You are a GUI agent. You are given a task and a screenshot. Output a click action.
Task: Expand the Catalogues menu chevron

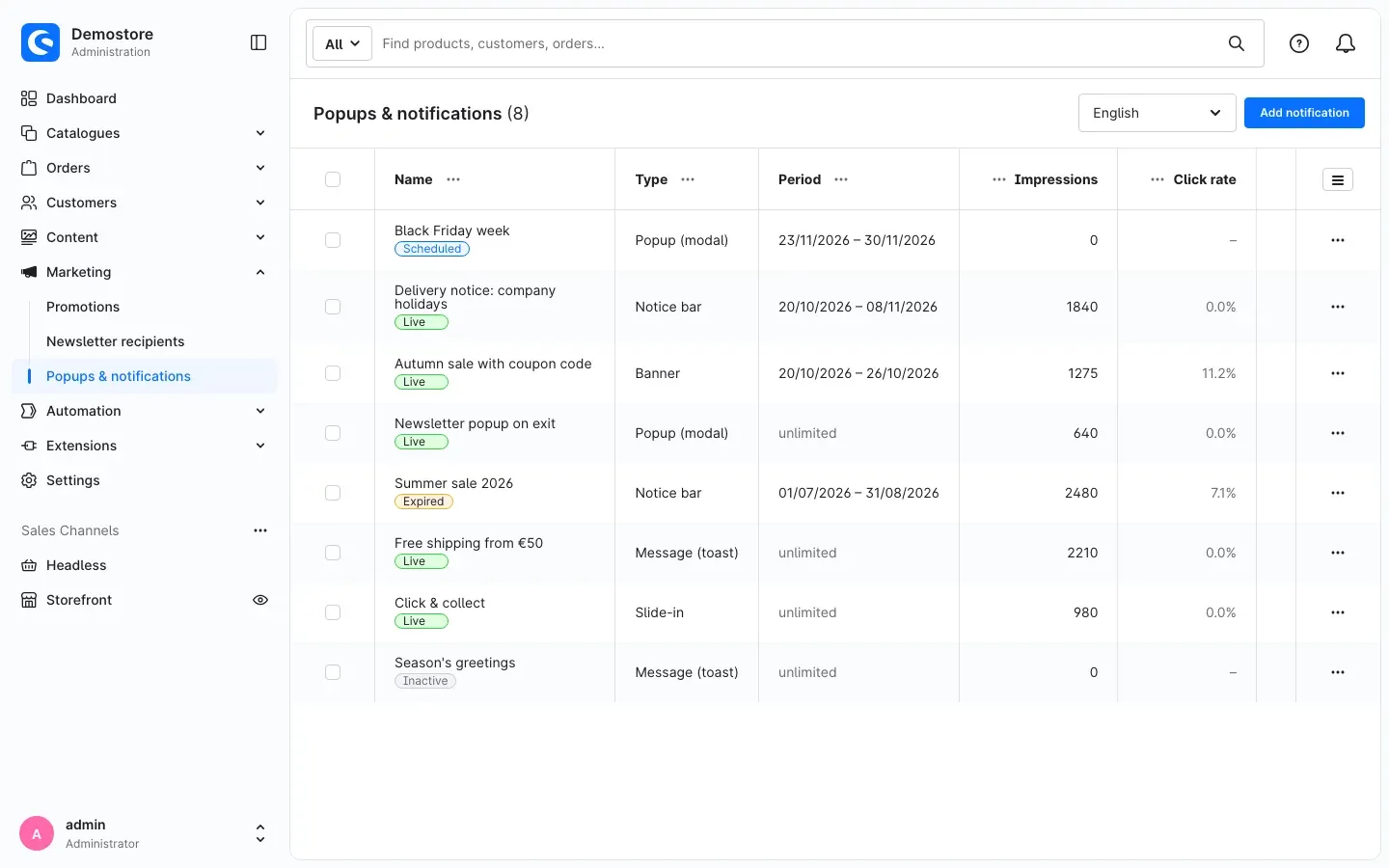pos(260,133)
